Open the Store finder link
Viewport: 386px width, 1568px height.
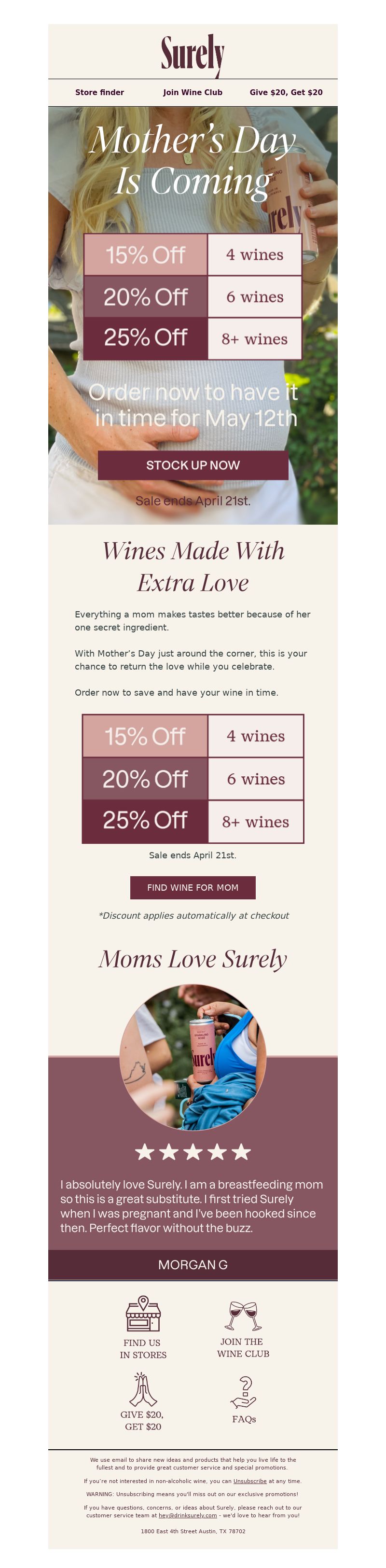(99, 93)
